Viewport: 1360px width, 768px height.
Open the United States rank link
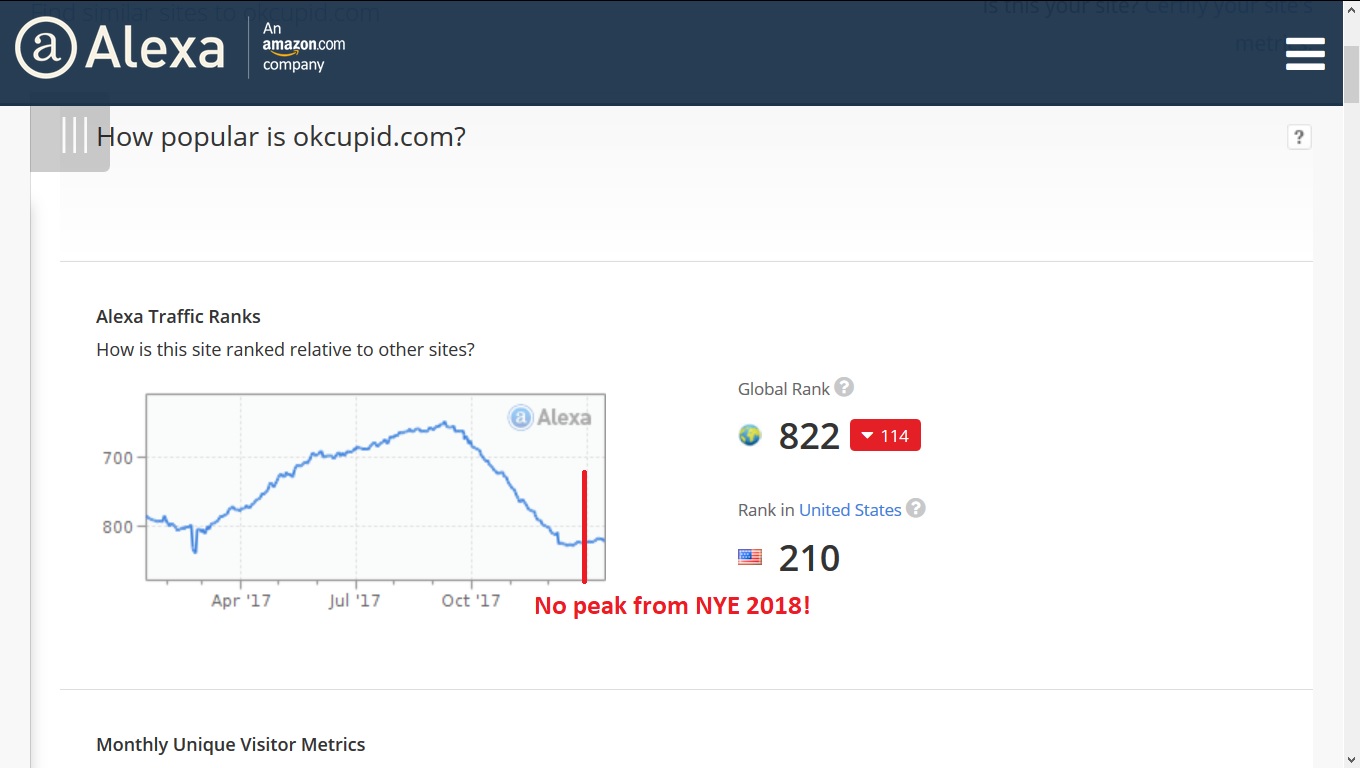850,510
